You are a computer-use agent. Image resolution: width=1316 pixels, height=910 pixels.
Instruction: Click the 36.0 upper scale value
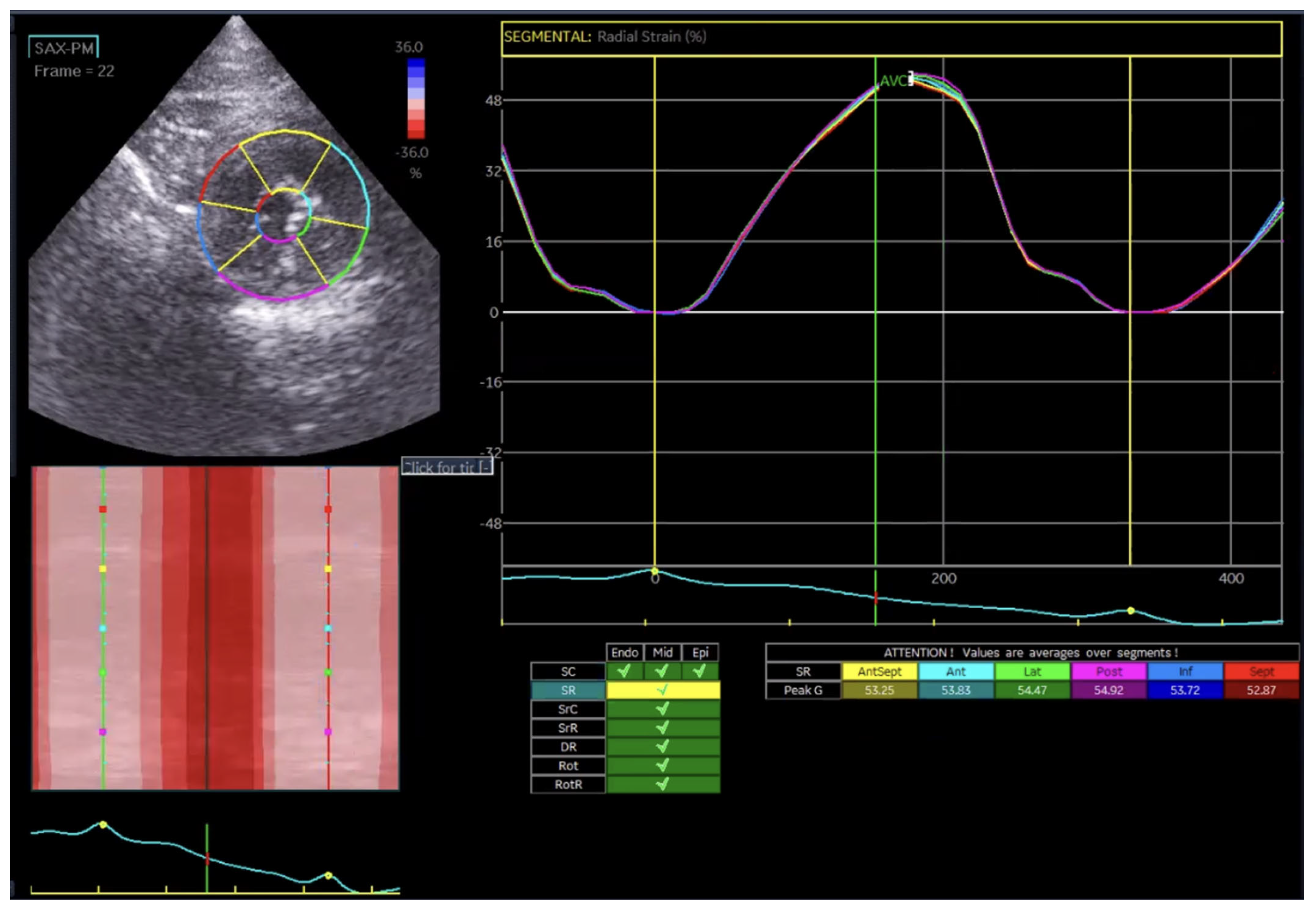point(409,47)
